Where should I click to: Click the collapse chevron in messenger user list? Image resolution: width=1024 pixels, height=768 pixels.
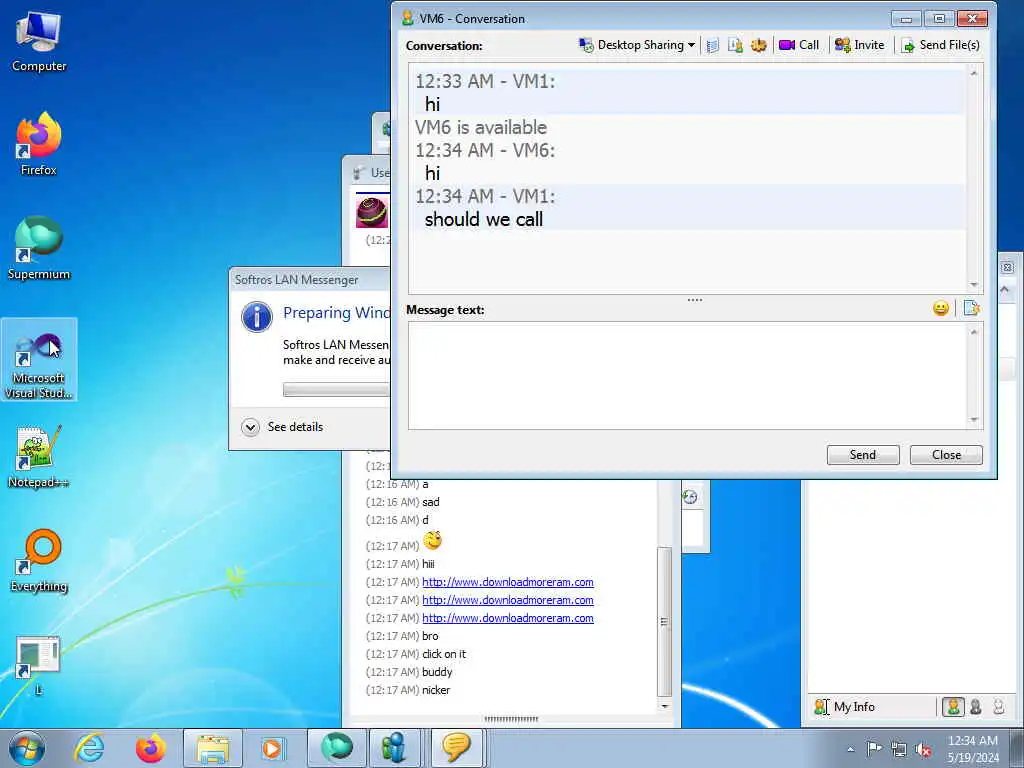point(1004,289)
